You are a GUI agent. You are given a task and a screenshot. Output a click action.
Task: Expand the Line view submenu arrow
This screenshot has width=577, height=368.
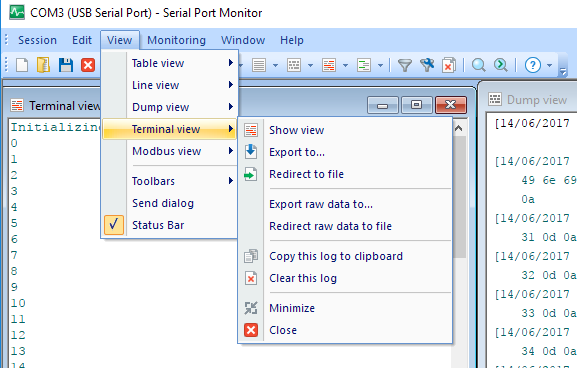pos(231,85)
